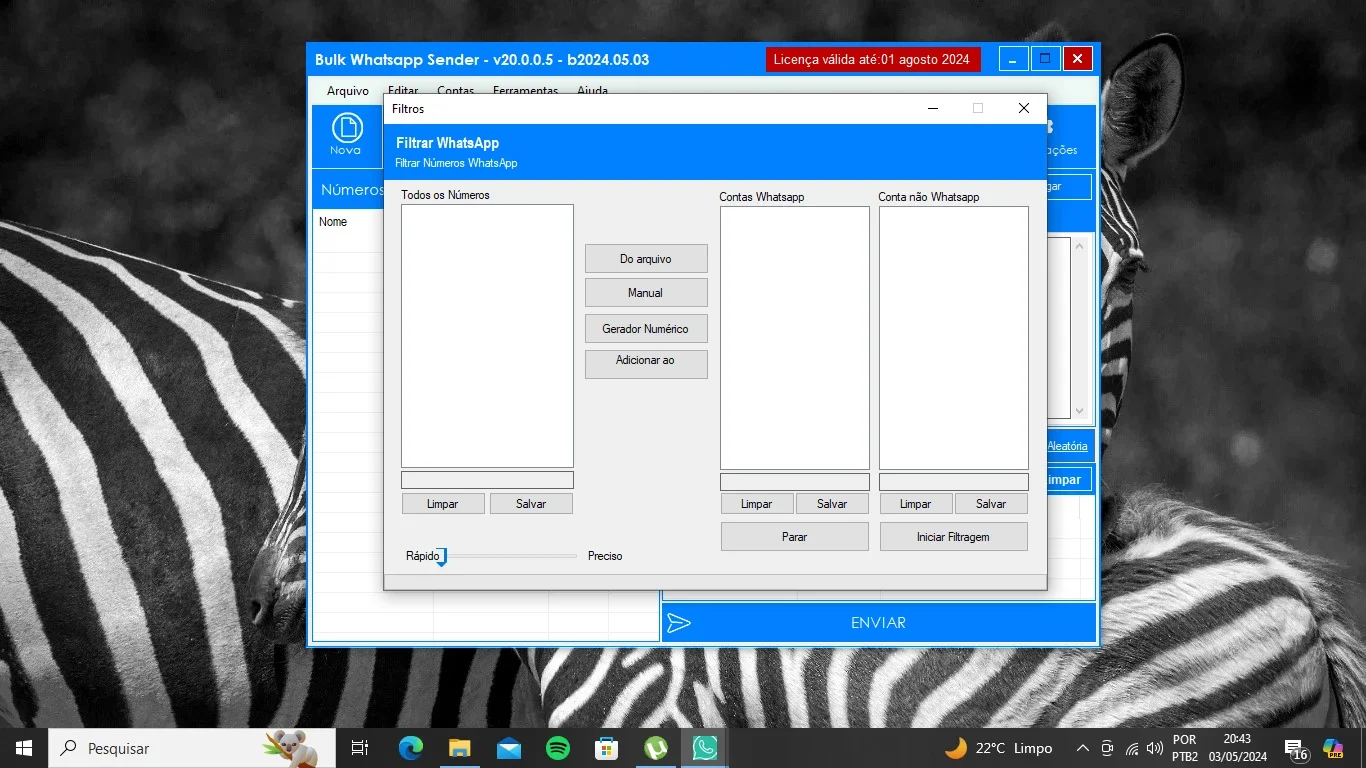Click Limpar under Conta não Whatsapp

pos(916,504)
